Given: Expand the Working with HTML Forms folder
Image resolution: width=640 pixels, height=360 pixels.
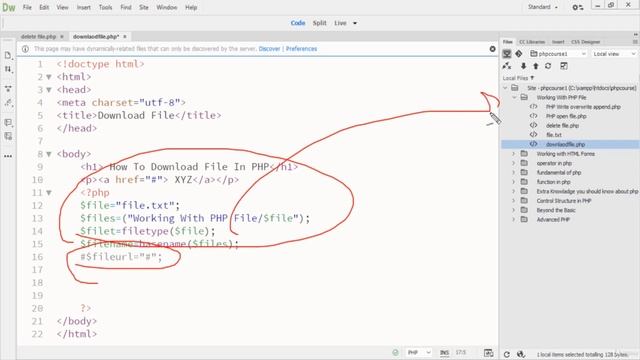Looking at the screenshot, I should pyautogui.click(x=514, y=154).
